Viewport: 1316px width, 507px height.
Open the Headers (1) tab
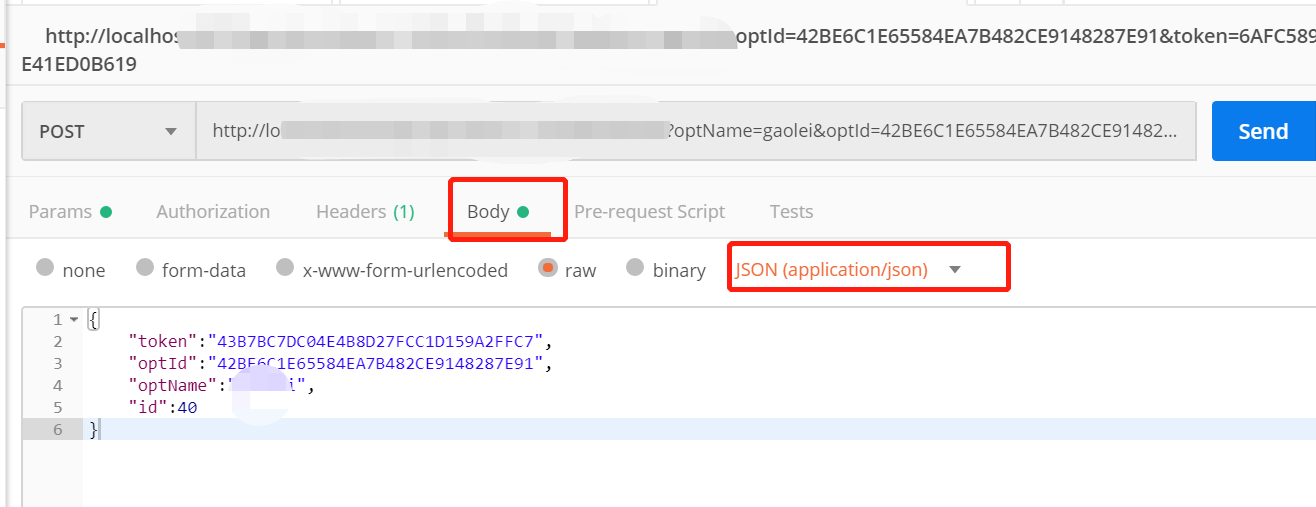[x=365, y=211]
